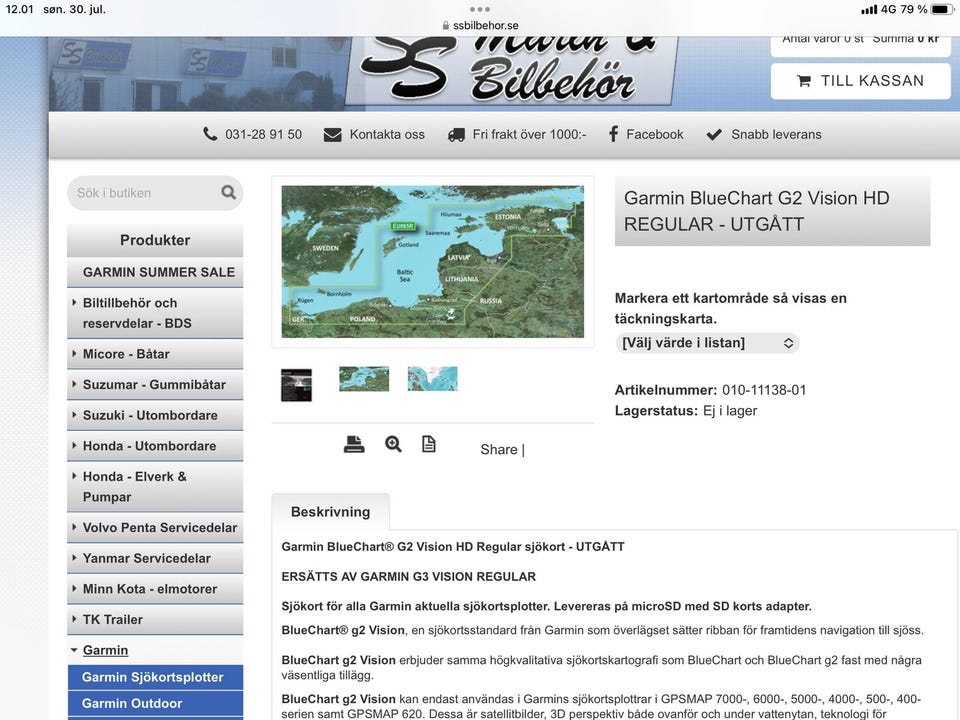
Task: Click the TILL KASSAN checkout button
Action: [x=861, y=81]
